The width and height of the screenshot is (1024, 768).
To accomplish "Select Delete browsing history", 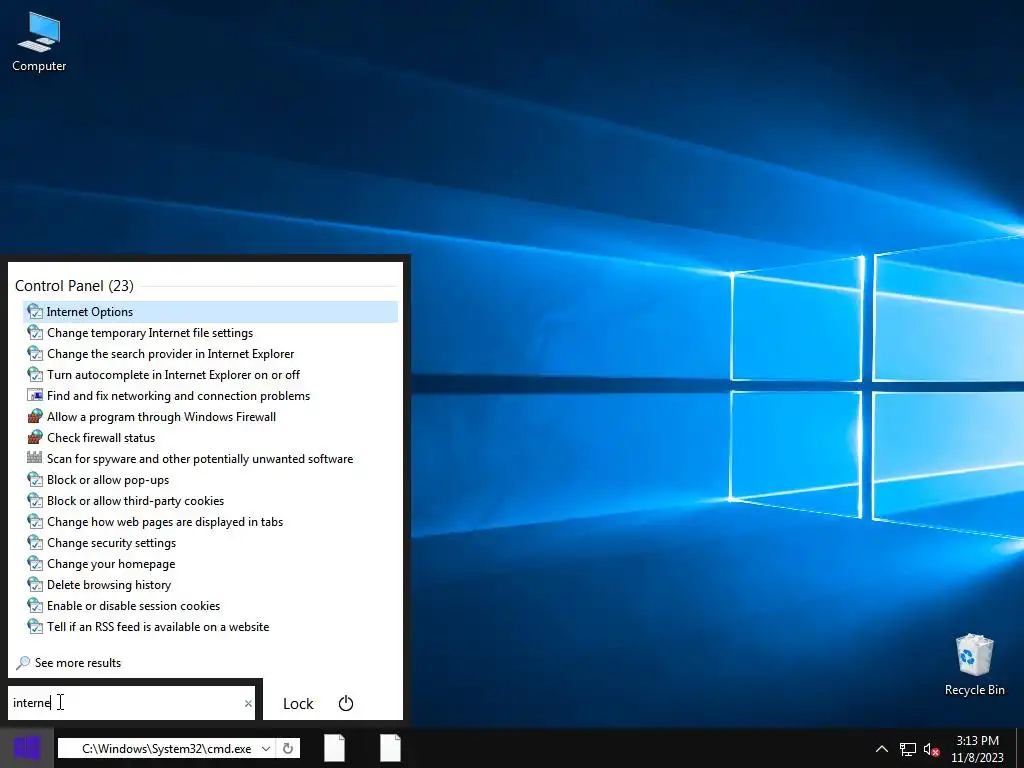I will coord(210,584).
